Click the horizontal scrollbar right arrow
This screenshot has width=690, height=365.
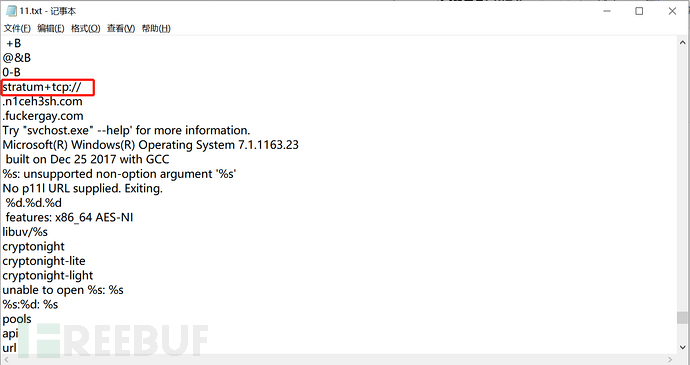[671, 359]
